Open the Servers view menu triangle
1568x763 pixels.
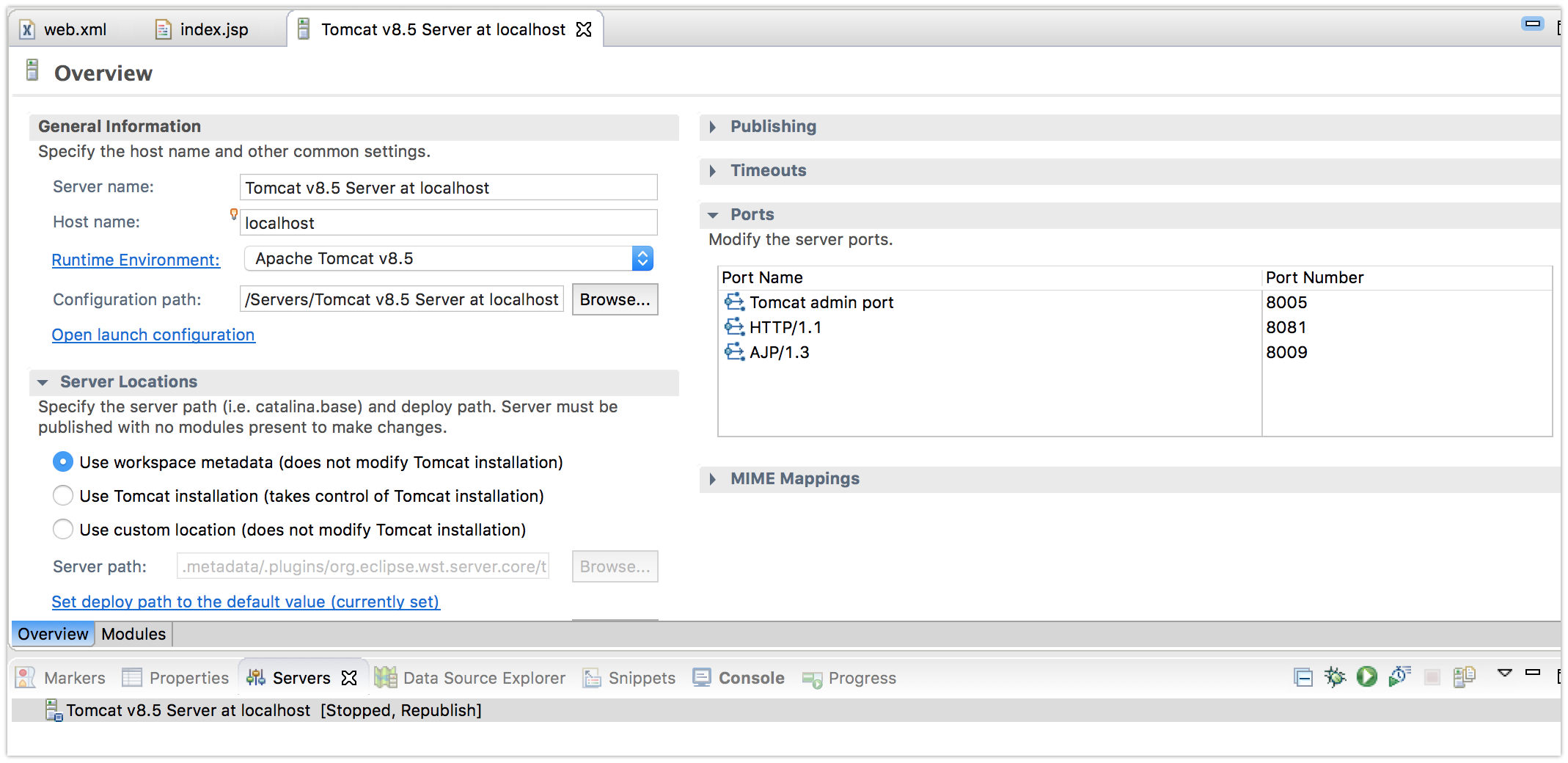1505,673
